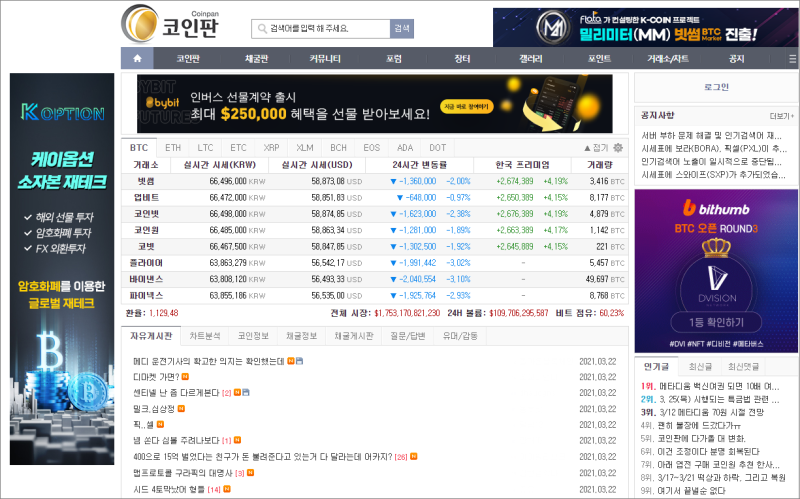Switch to 자유게시판 board tab

coord(151,336)
